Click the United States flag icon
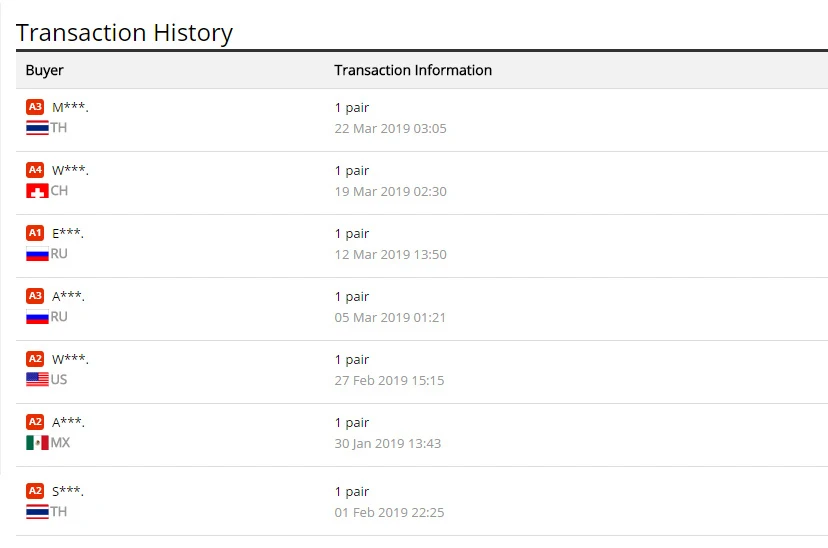Image resolution: width=828 pixels, height=548 pixels. coord(37,380)
